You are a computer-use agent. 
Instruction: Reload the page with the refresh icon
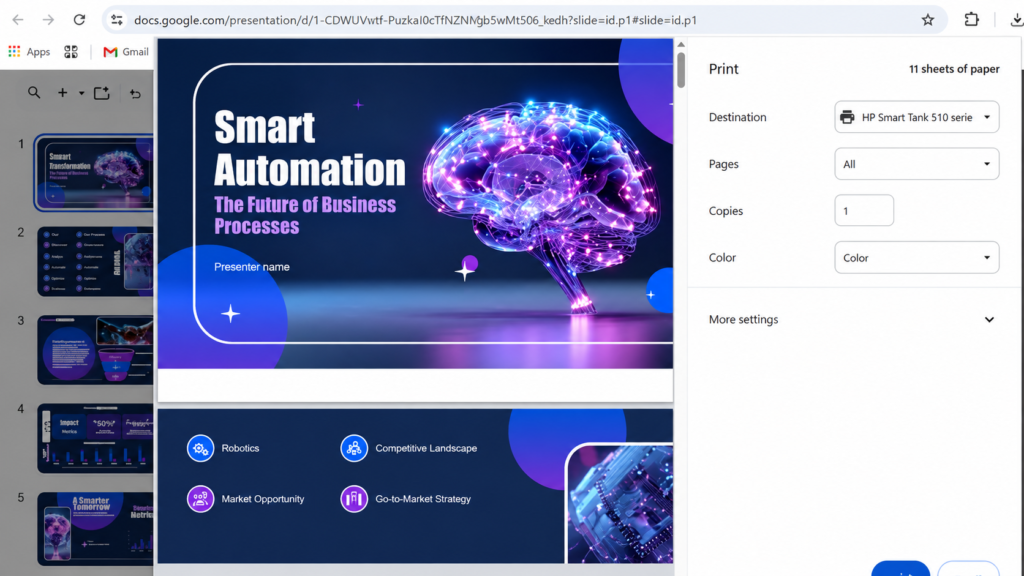click(79, 20)
